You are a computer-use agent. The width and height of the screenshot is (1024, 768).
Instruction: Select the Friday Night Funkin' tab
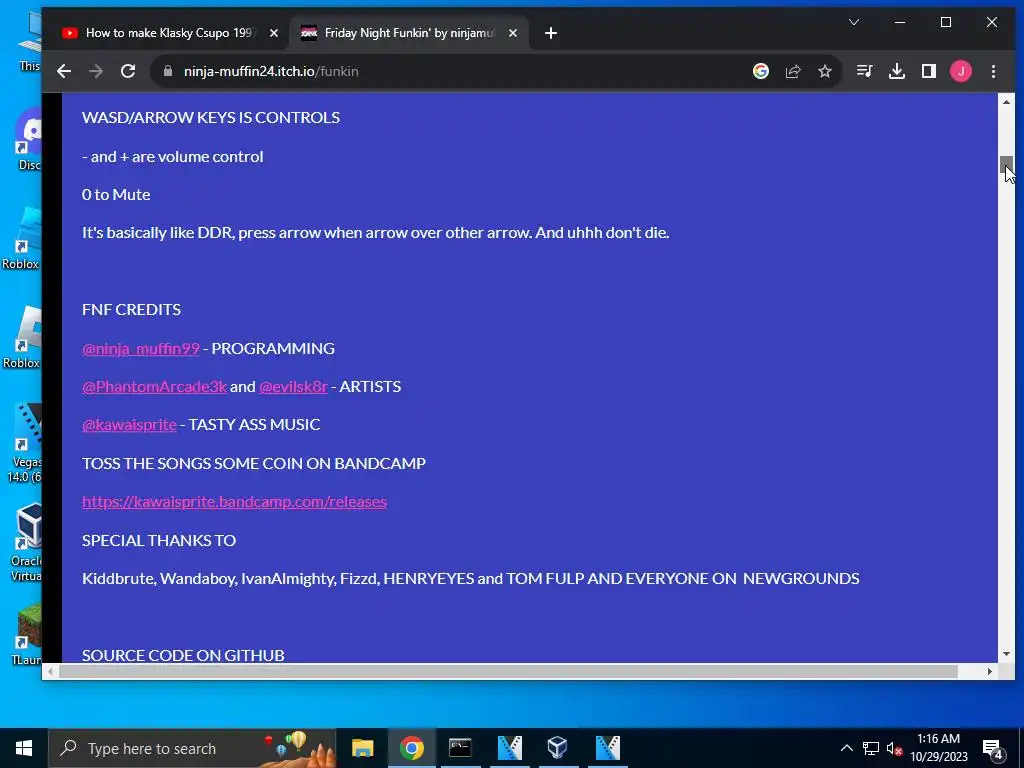tap(409, 33)
